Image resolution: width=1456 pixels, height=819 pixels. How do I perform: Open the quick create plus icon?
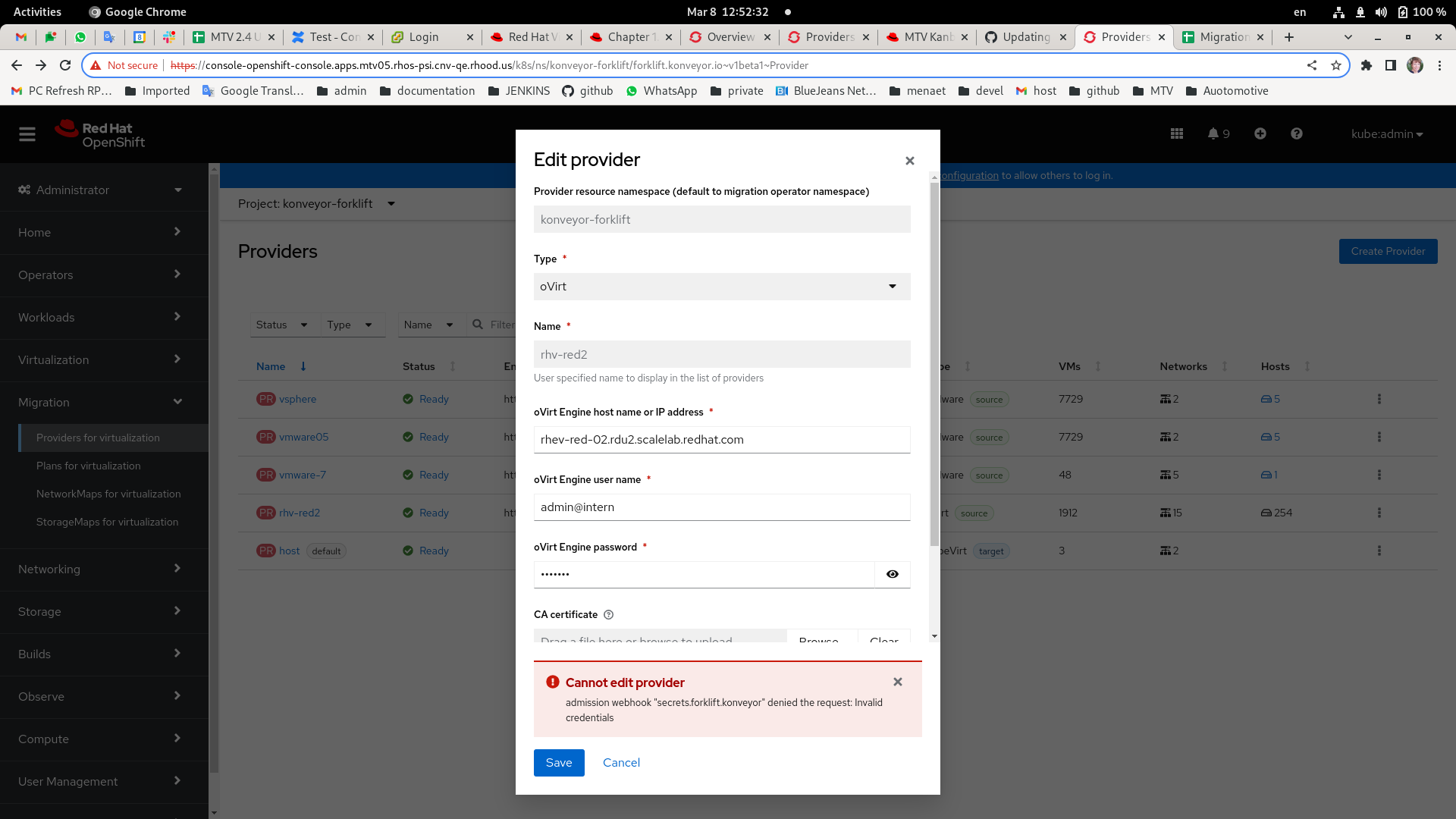(1260, 133)
